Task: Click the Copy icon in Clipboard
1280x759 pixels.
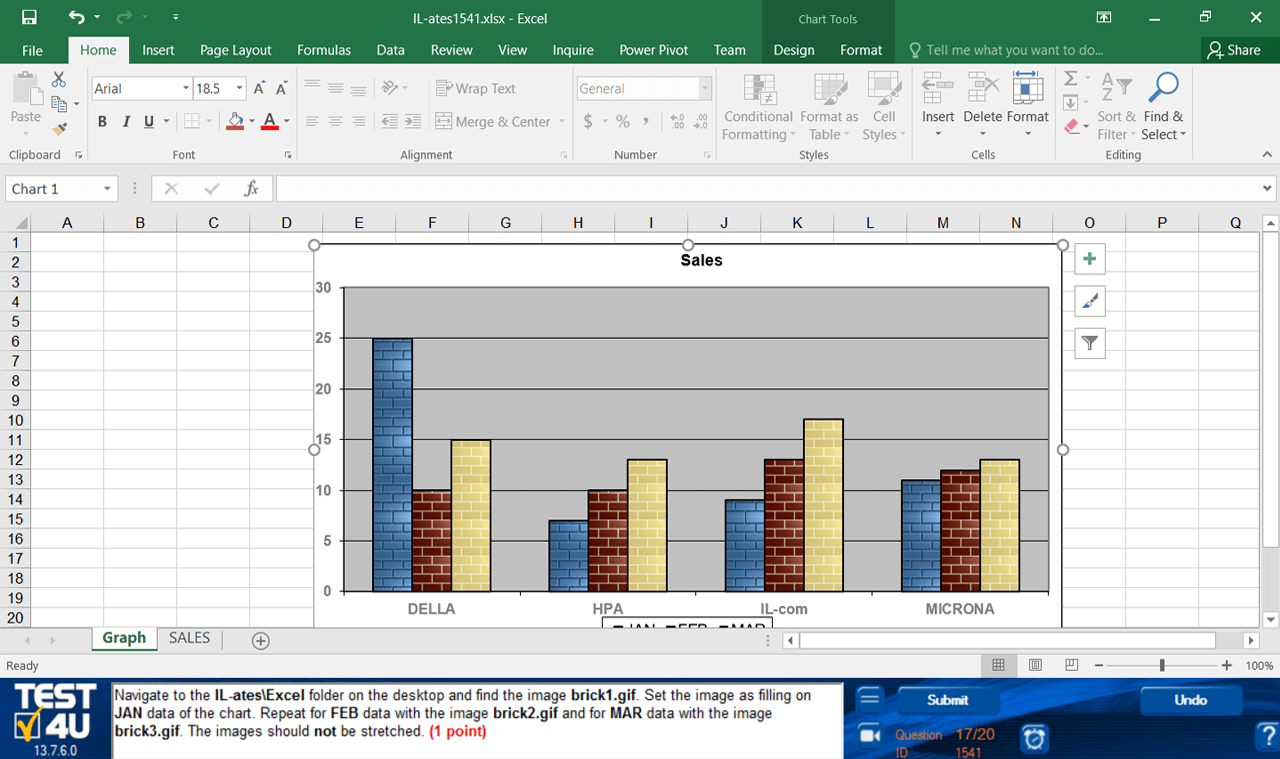Action: [59, 103]
